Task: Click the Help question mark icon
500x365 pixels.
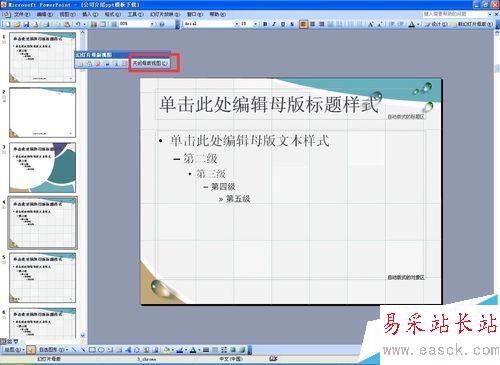Action: point(162,24)
